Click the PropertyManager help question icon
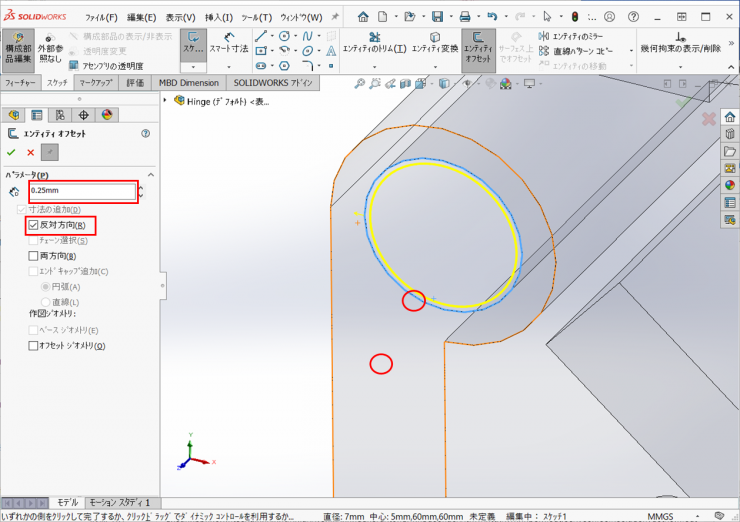Screen dimensions: 740x522 pyautogui.click(x=146, y=133)
